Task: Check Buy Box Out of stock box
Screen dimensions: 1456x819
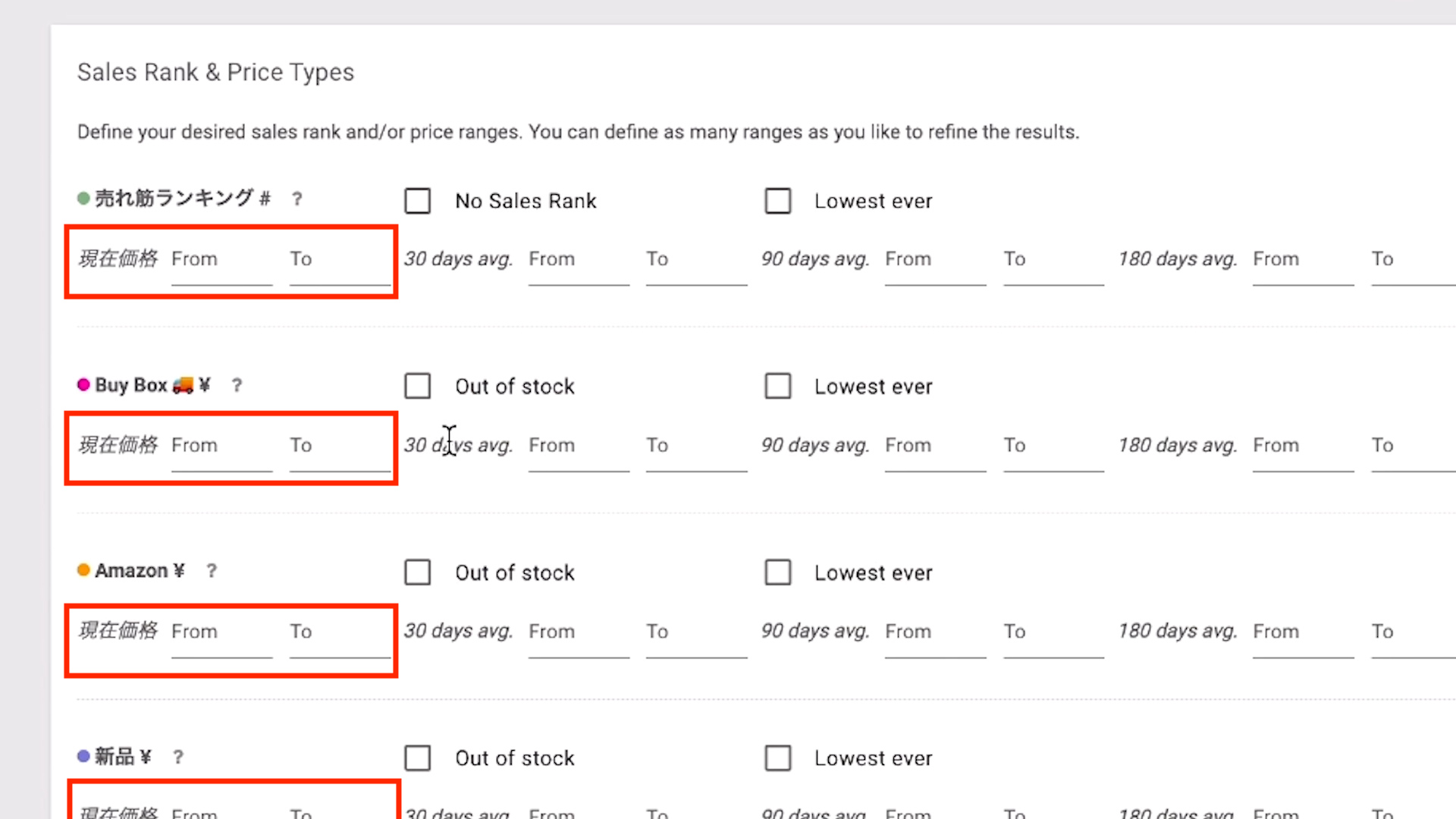Action: tap(418, 386)
